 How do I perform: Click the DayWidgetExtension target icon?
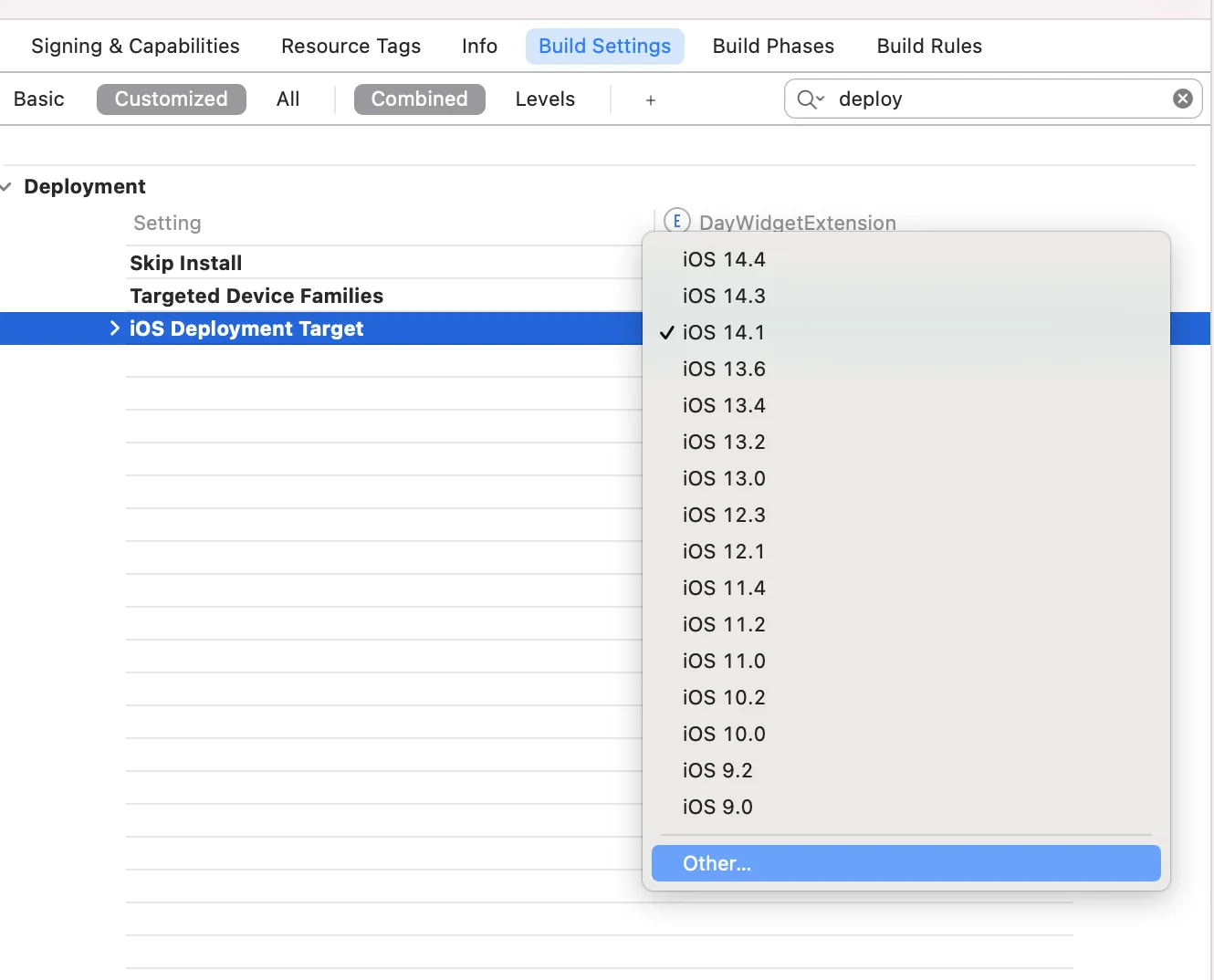[x=677, y=222]
